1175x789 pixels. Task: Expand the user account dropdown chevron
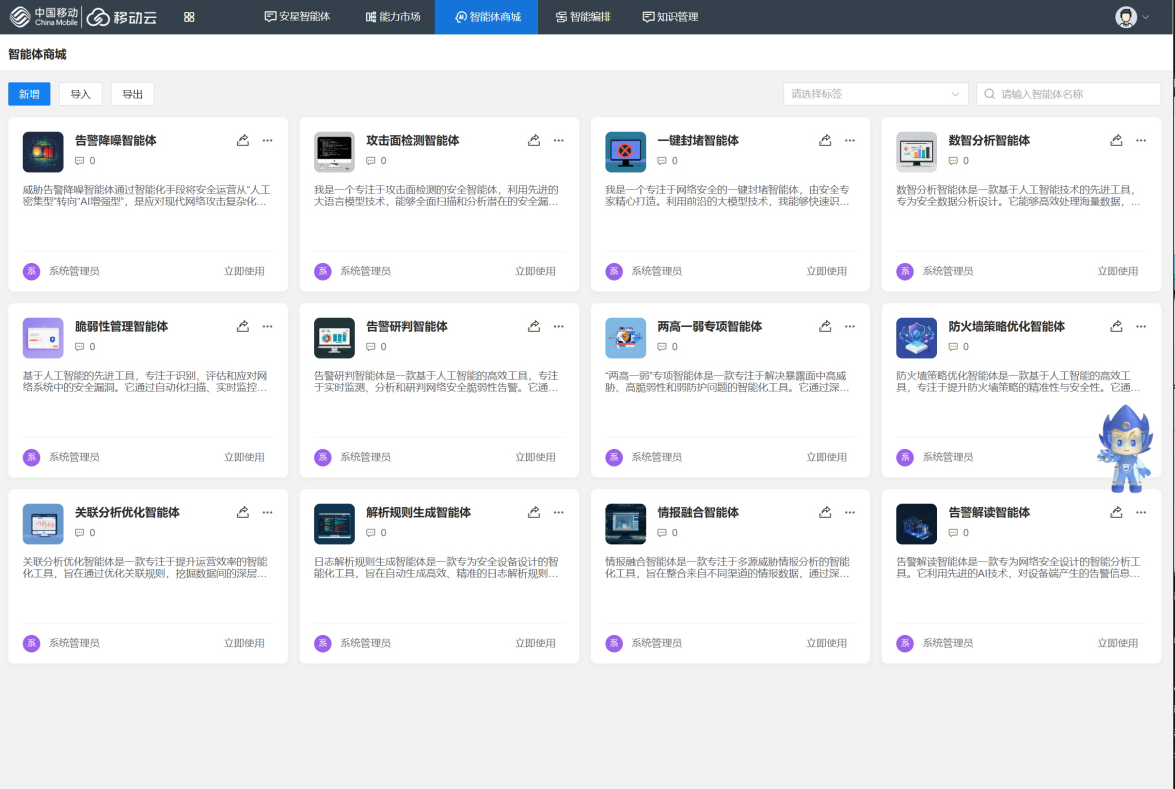[1146, 16]
